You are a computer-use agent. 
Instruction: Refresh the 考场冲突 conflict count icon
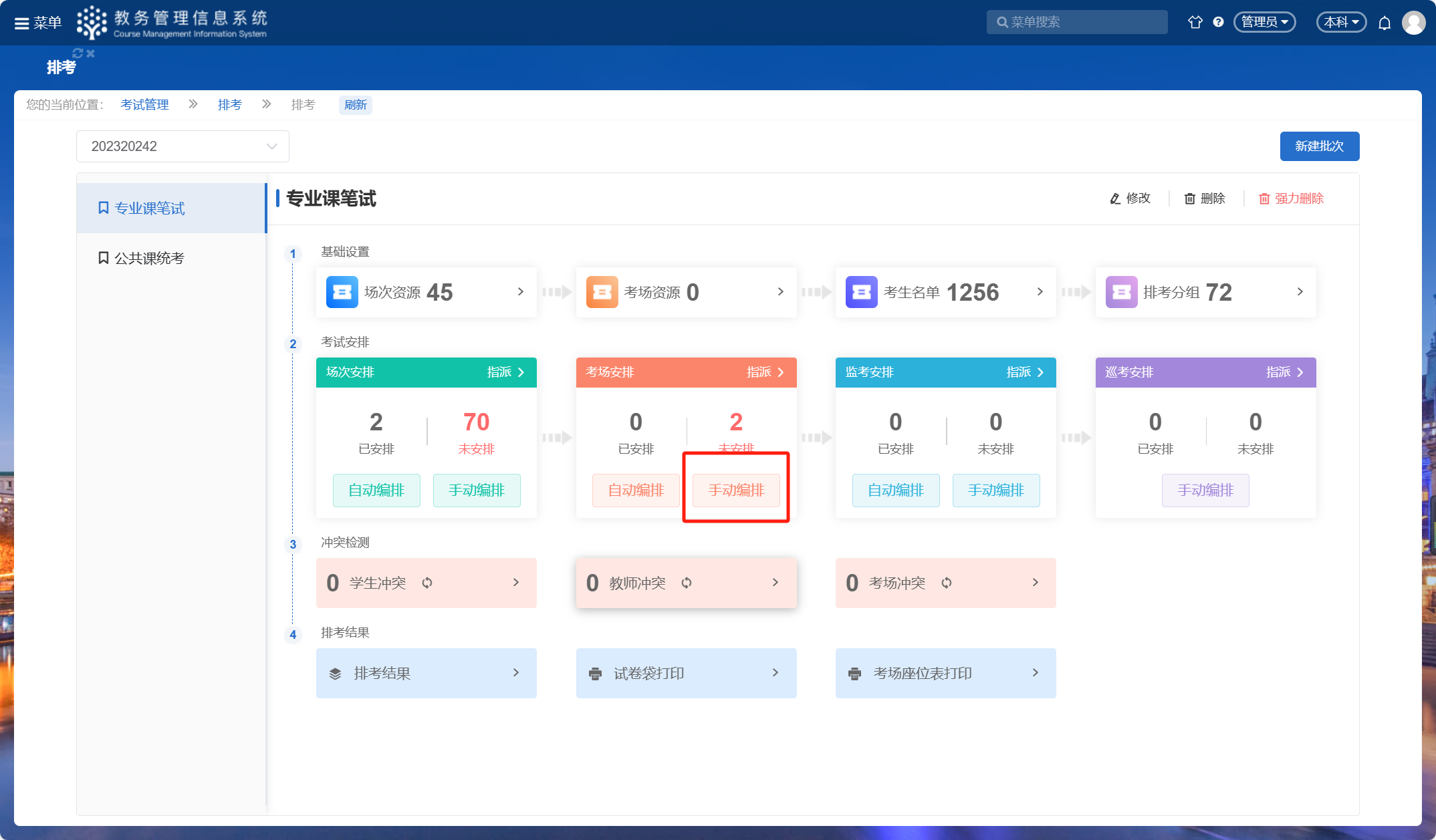tap(947, 583)
